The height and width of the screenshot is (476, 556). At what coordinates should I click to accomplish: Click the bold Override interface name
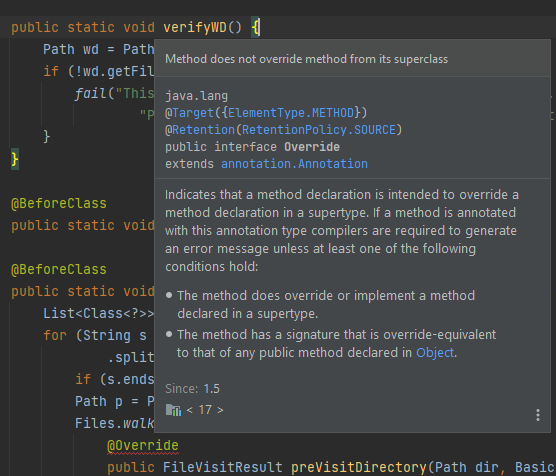pos(312,147)
